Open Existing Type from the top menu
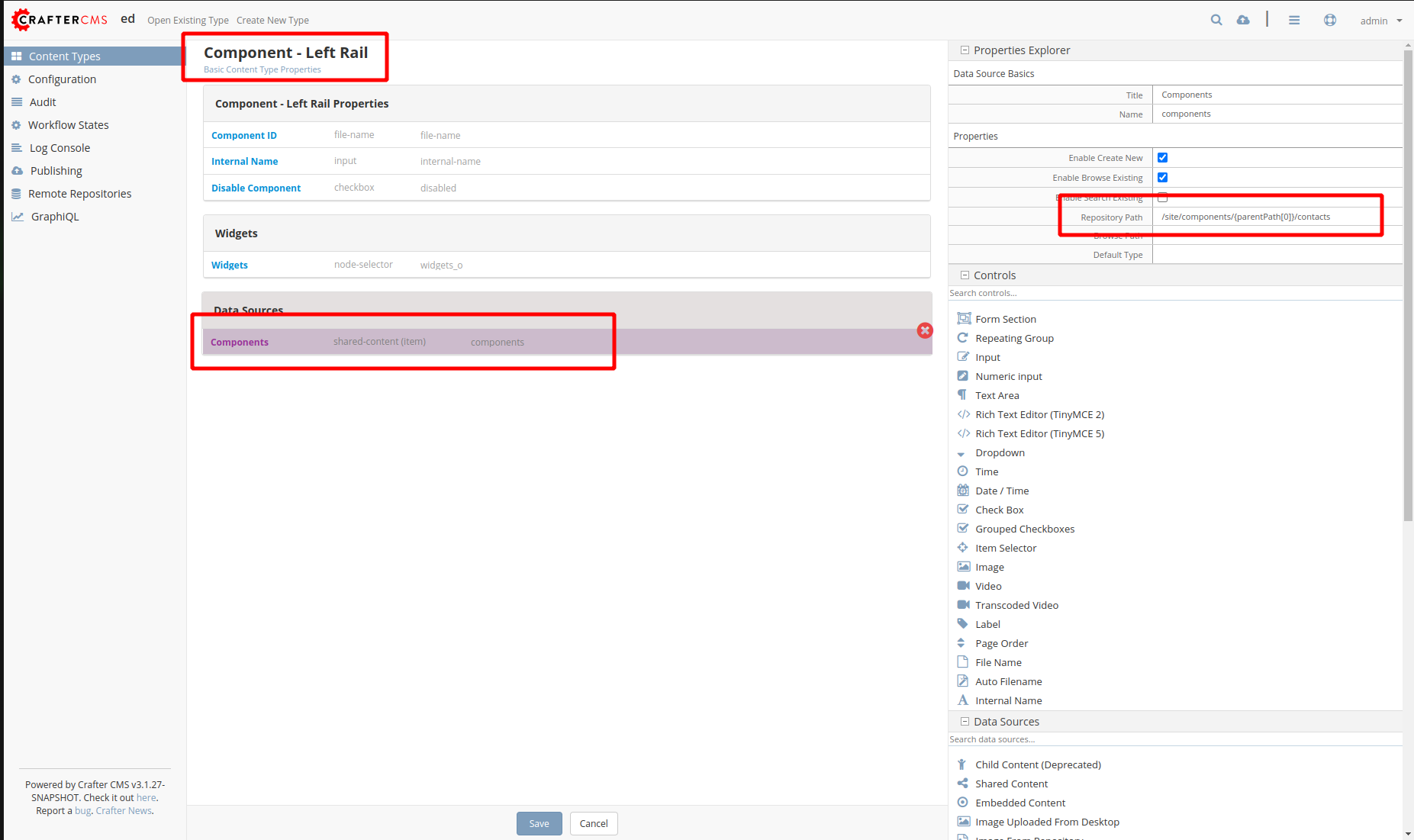The image size is (1414, 840). coord(188,20)
